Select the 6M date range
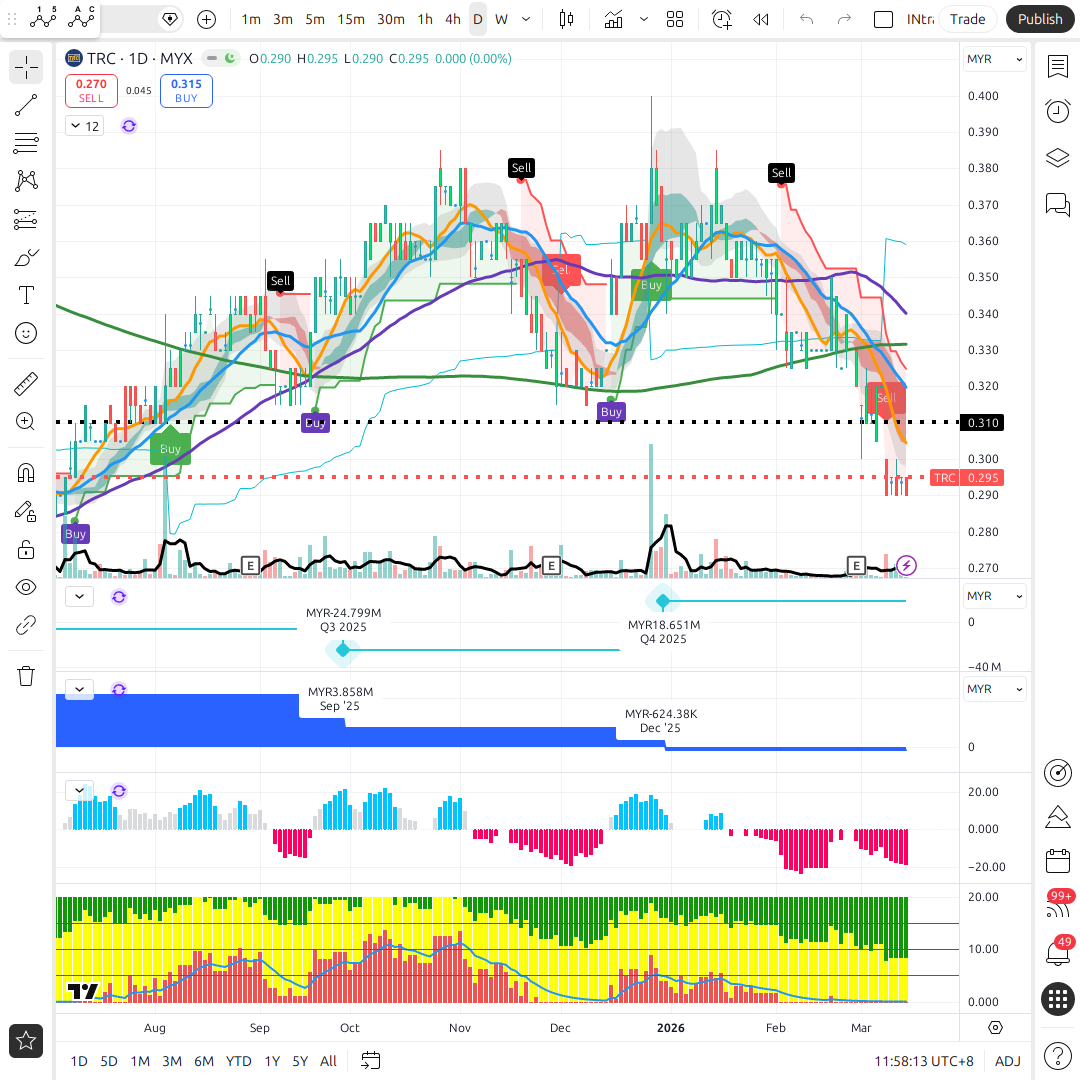Viewport: 1080px width, 1080px height. pos(204,1061)
